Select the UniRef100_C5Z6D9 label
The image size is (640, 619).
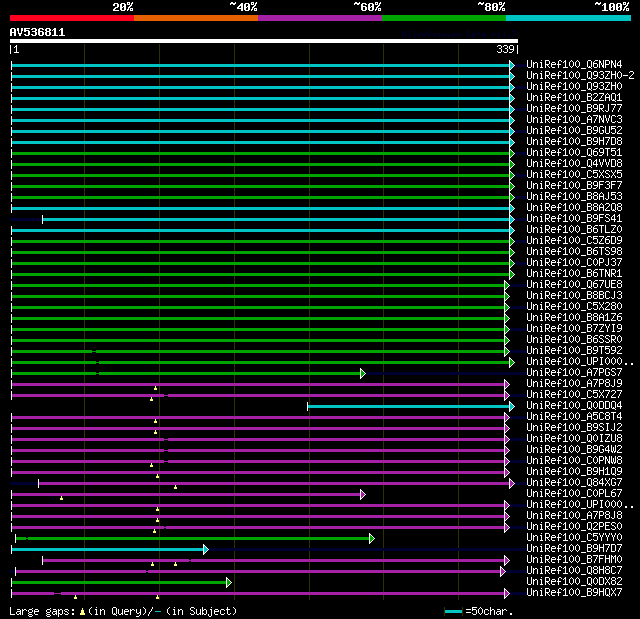[574, 241]
